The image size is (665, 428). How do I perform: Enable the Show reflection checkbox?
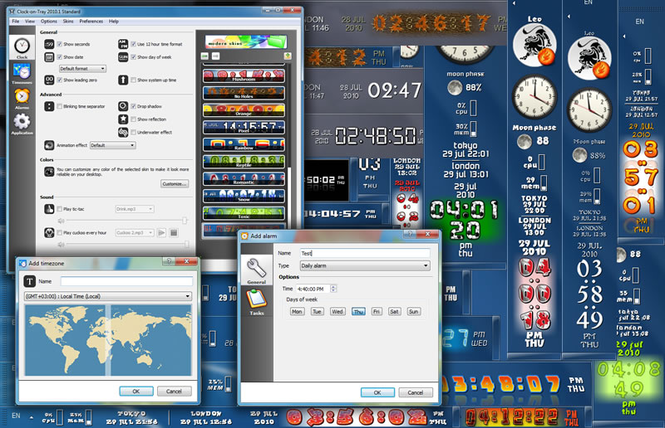point(134,119)
